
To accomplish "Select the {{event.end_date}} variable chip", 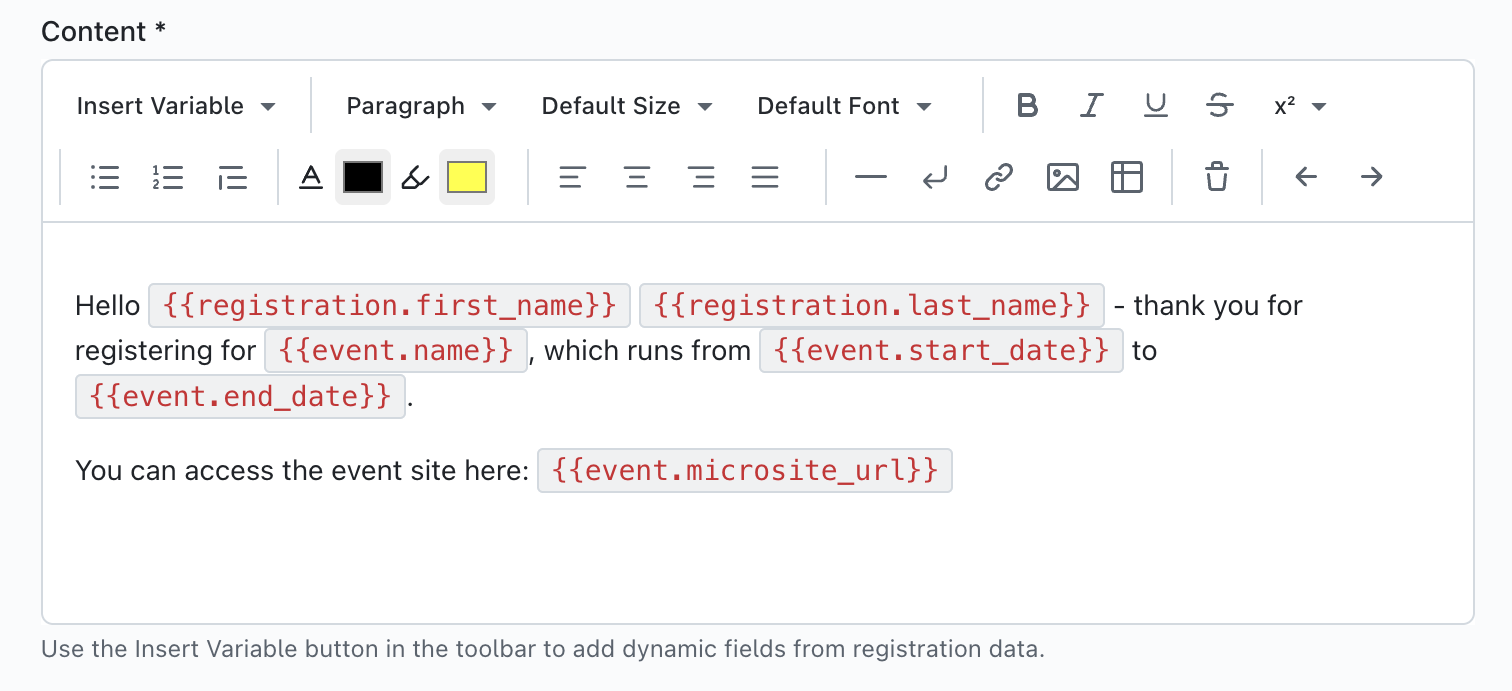I will pos(240,396).
